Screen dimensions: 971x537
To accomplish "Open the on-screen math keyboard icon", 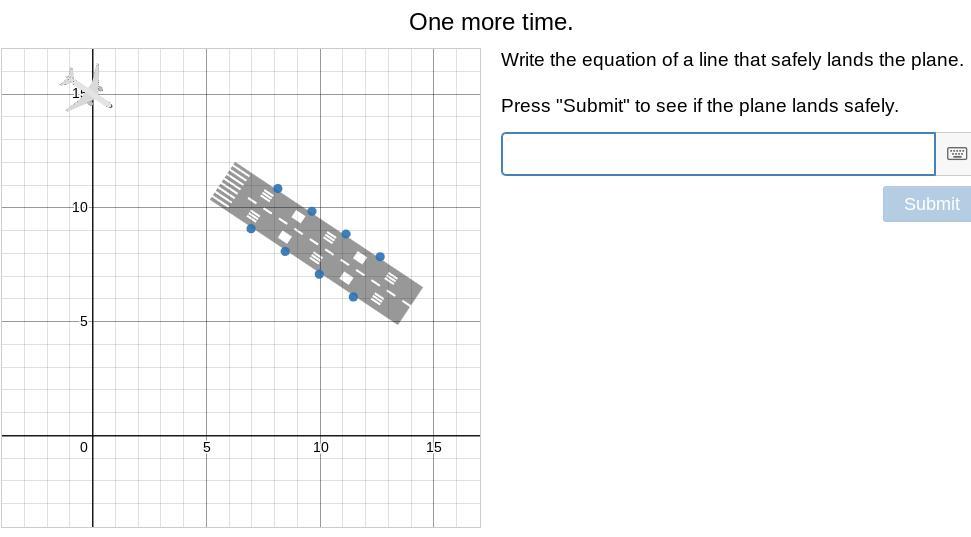I will point(956,154).
